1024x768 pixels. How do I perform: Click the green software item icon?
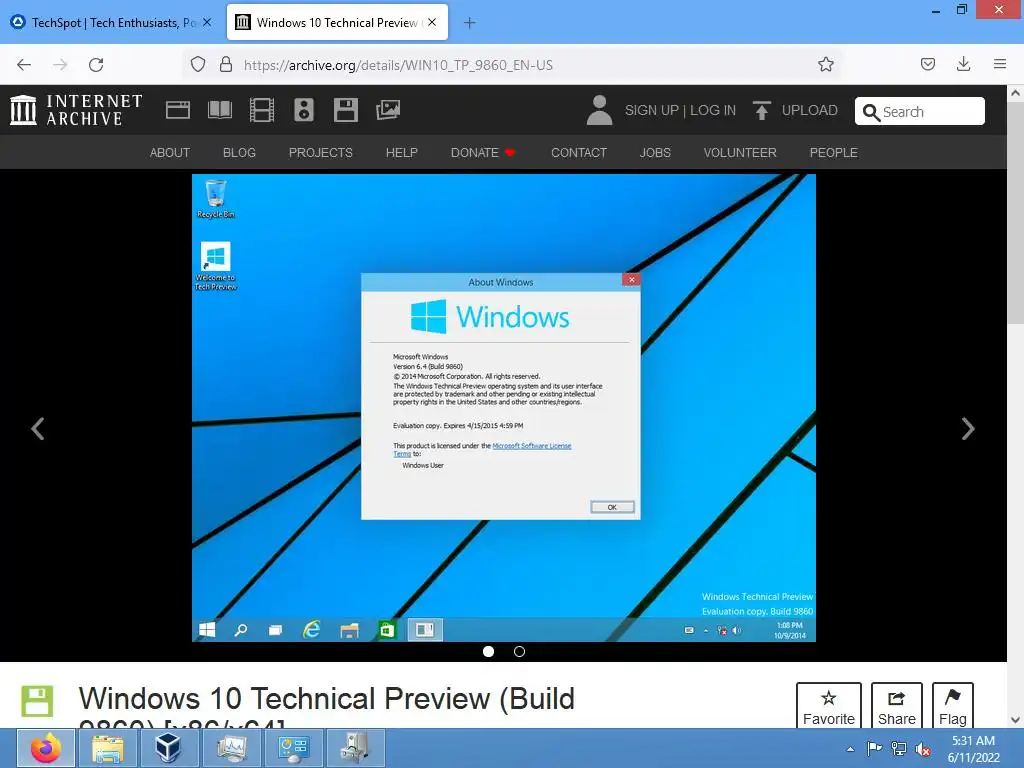[x=37, y=701]
